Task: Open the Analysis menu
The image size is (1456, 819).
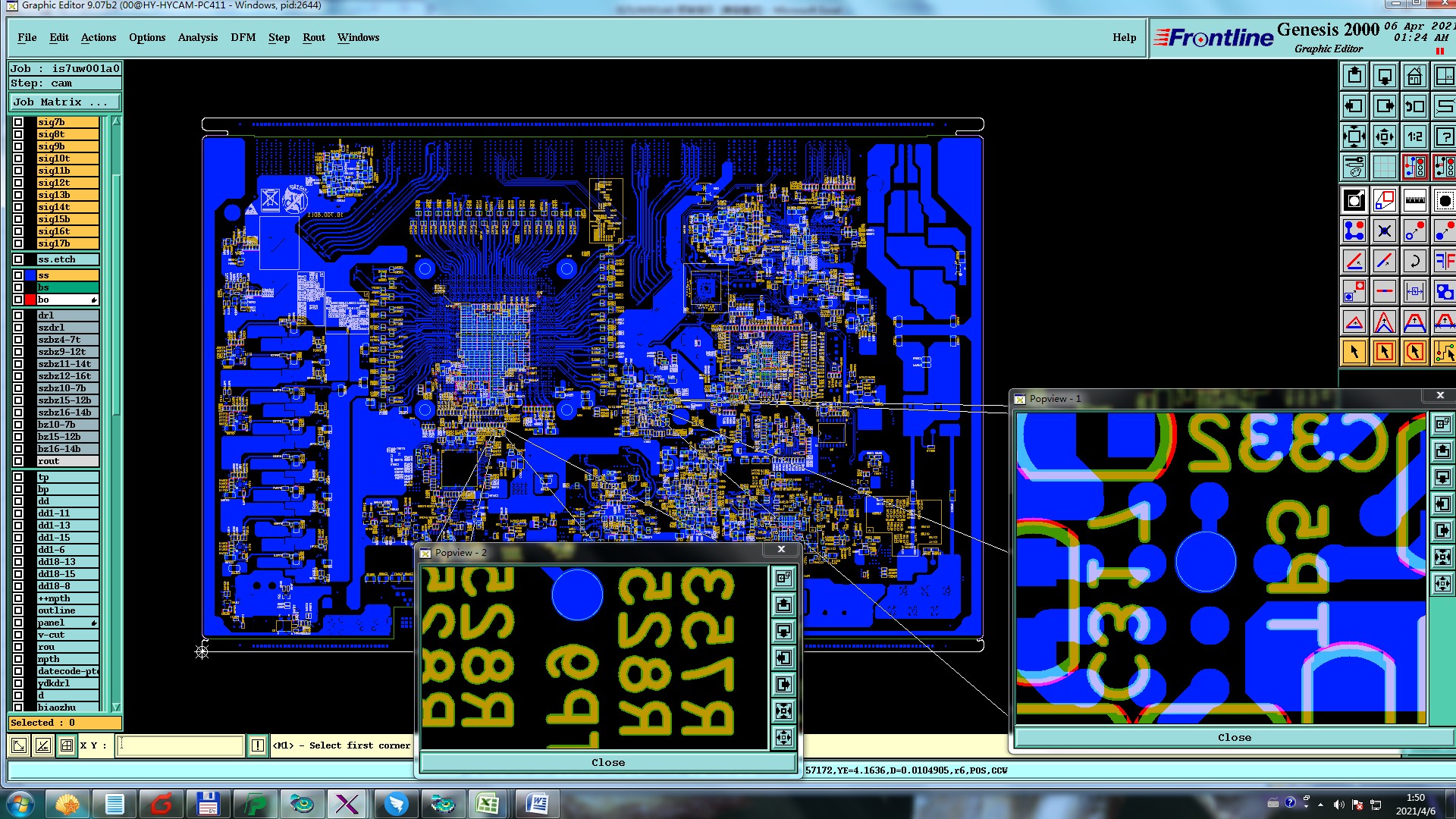Action: pyautogui.click(x=198, y=37)
